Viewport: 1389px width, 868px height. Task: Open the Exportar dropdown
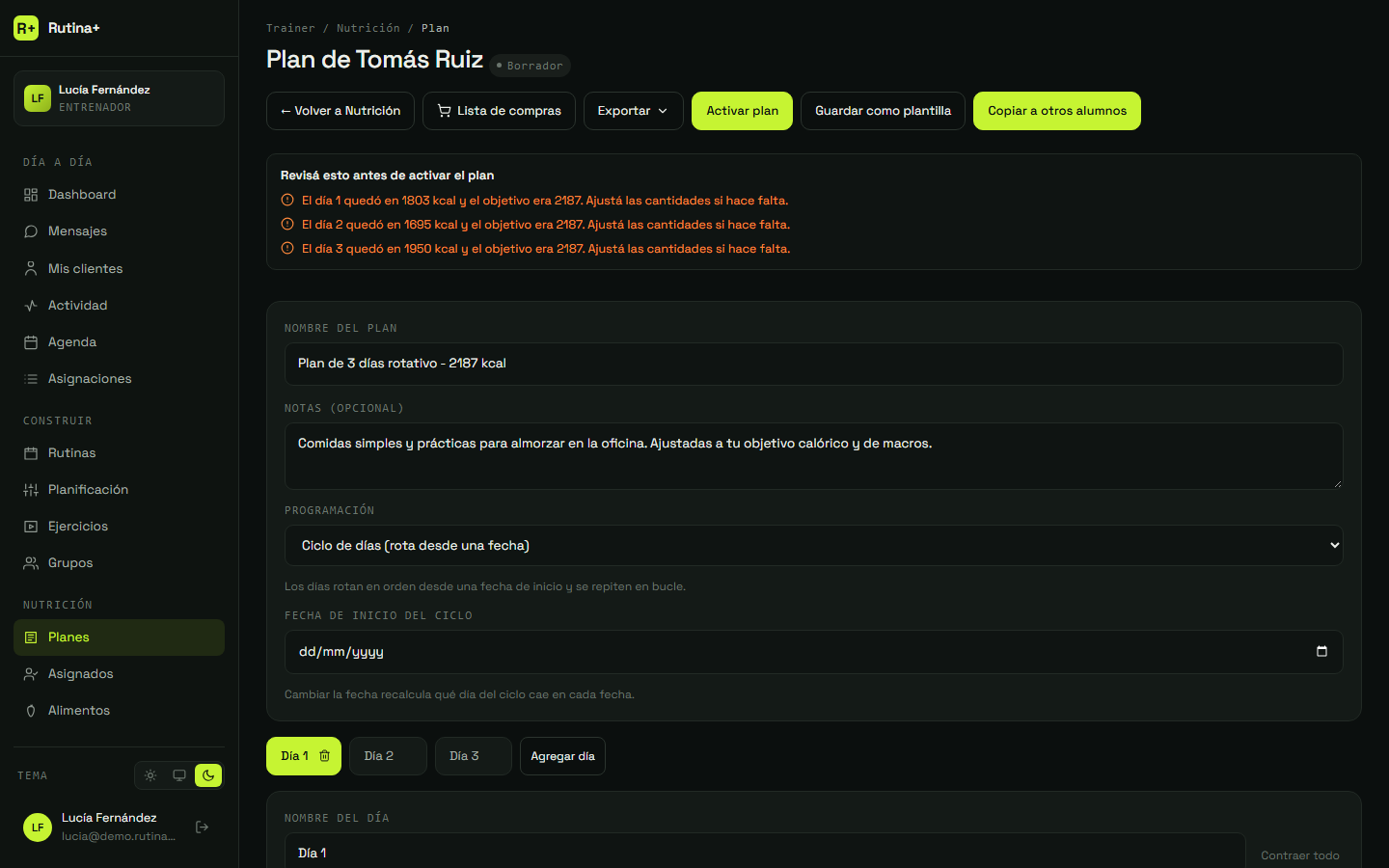[x=633, y=111]
